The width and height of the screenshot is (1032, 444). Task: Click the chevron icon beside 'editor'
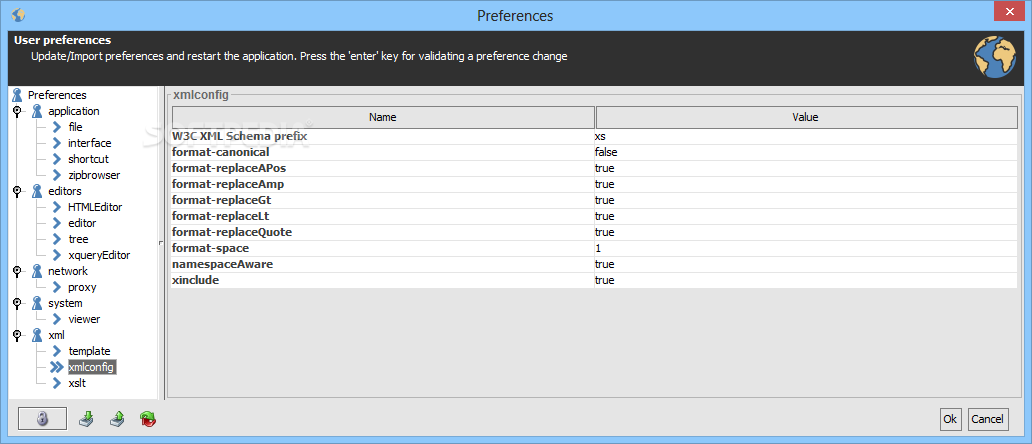click(x=57, y=223)
